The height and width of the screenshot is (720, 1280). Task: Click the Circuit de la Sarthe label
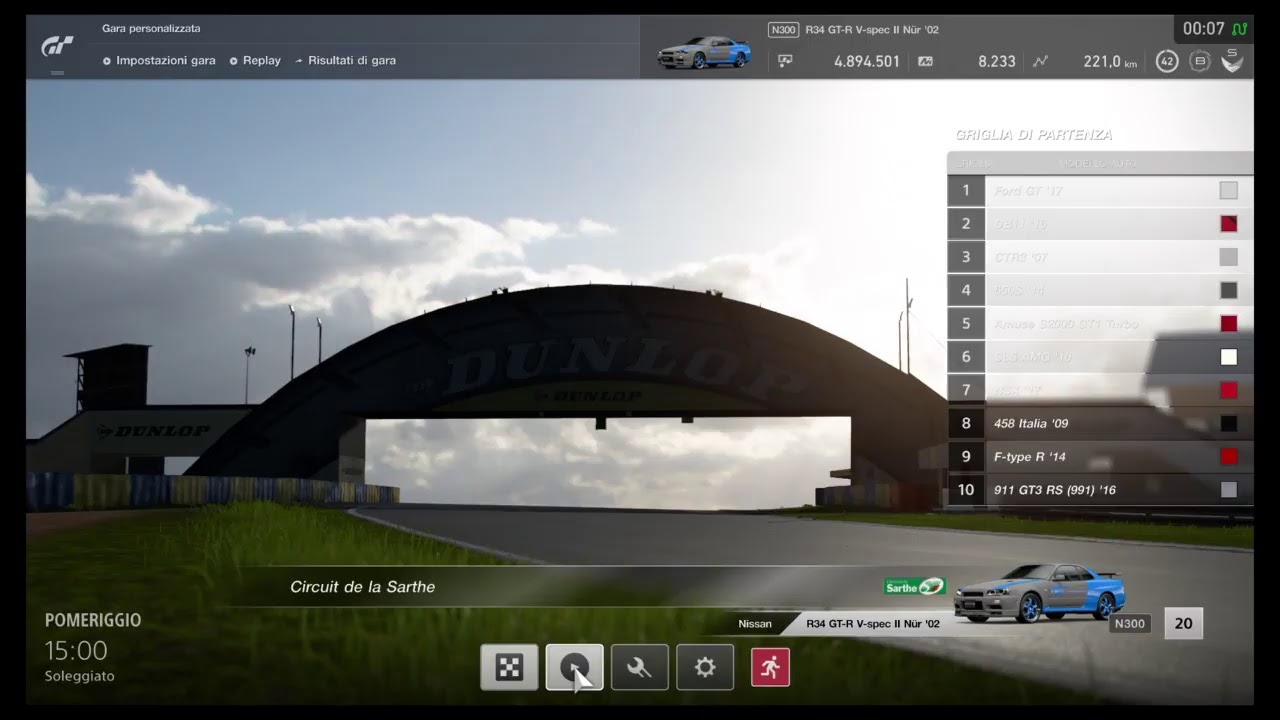[x=362, y=587]
